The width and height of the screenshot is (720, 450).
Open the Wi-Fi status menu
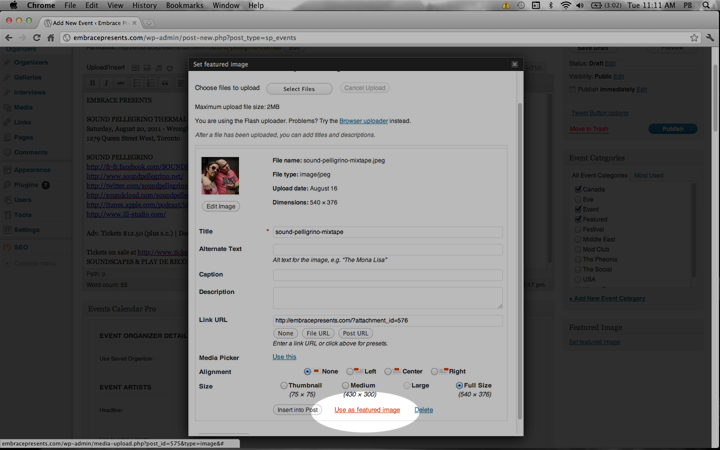click(566, 5)
